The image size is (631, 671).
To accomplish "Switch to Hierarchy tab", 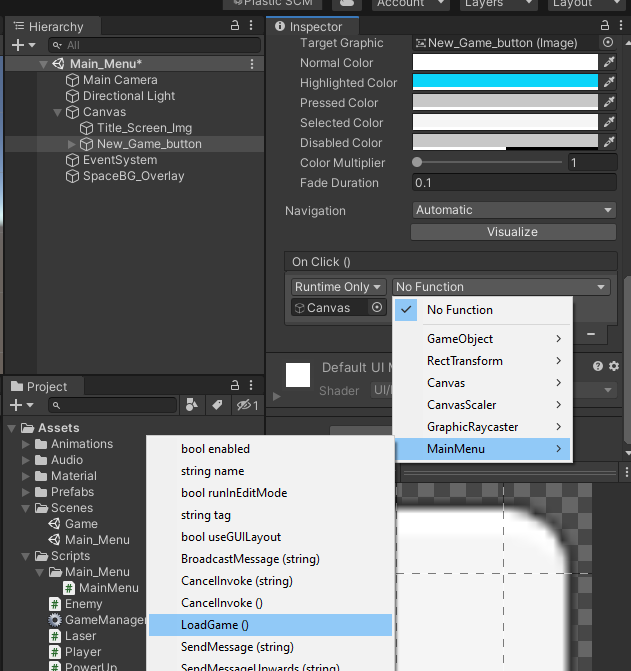I will 53,27.
